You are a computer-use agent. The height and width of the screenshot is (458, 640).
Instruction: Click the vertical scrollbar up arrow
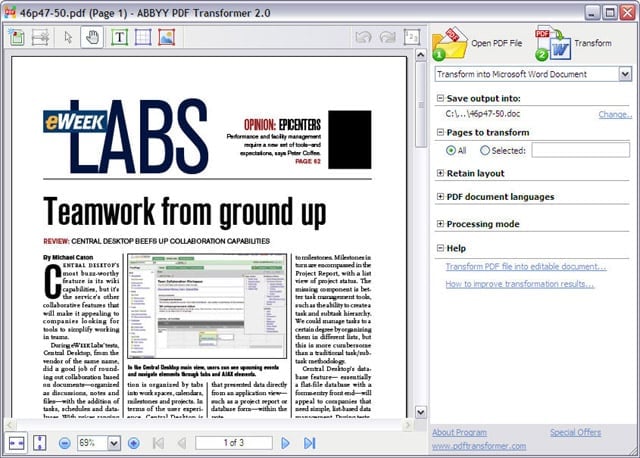420,55
